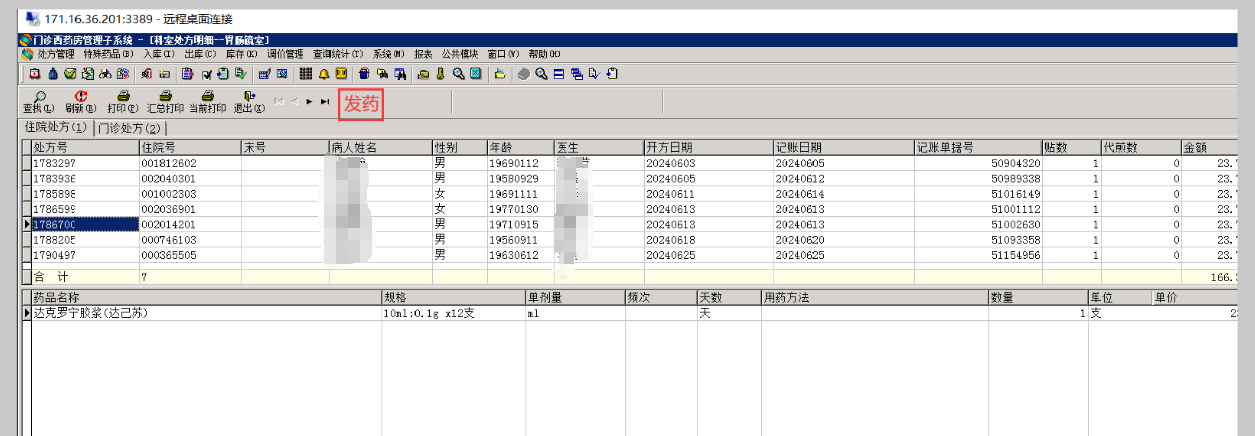Click the black grid toolbar icon
The width and height of the screenshot is (1255, 436).
[305, 74]
